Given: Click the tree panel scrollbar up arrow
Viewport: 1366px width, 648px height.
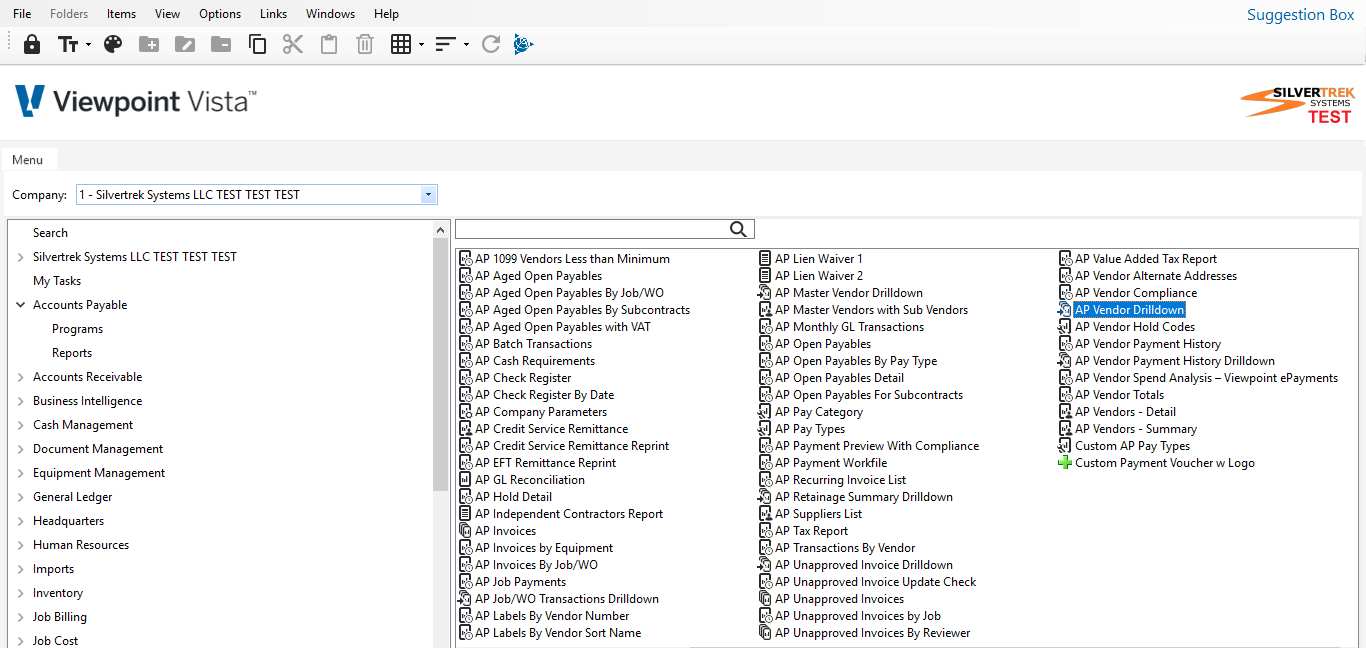Looking at the screenshot, I should (441, 231).
